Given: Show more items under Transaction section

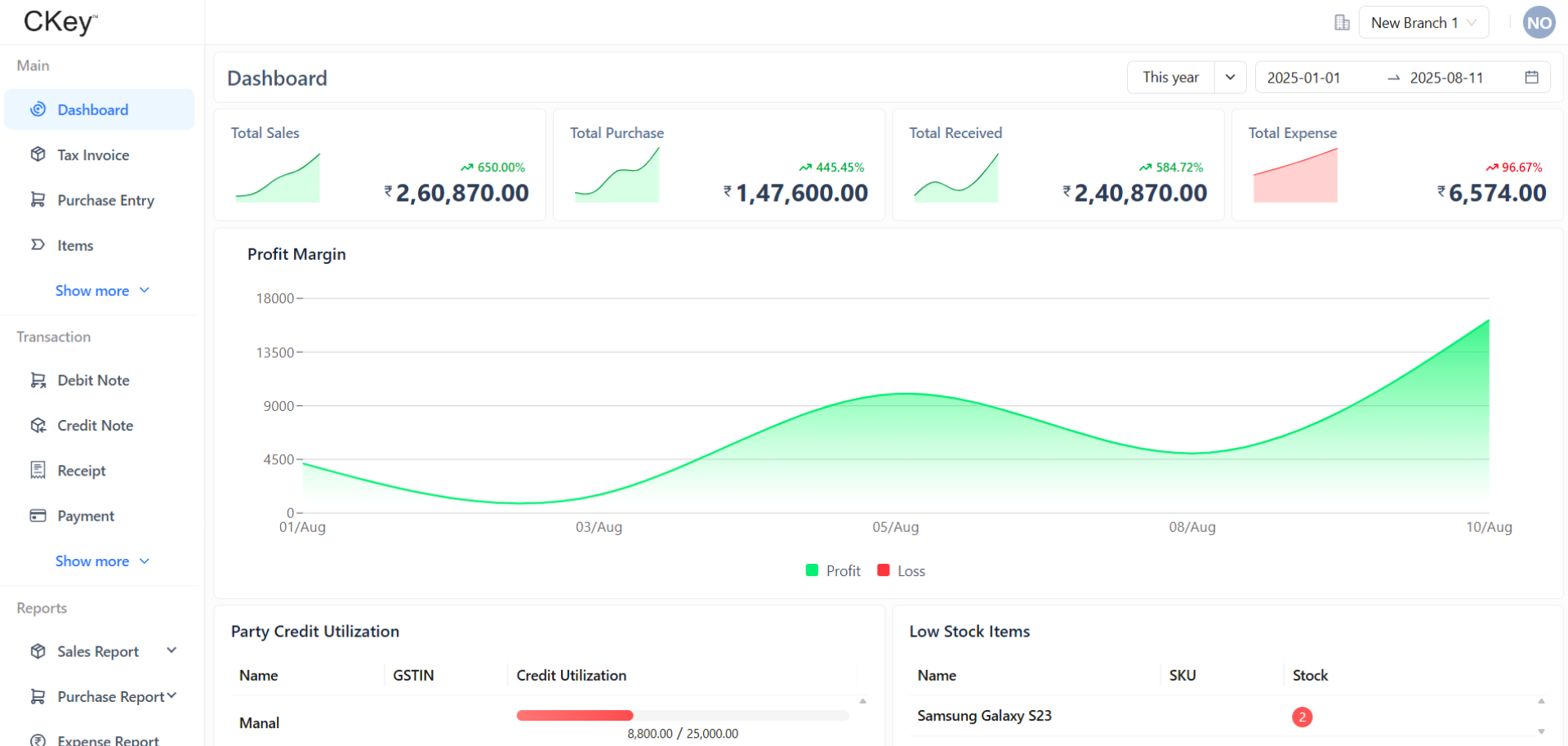Looking at the screenshot, I should (101, 561).
